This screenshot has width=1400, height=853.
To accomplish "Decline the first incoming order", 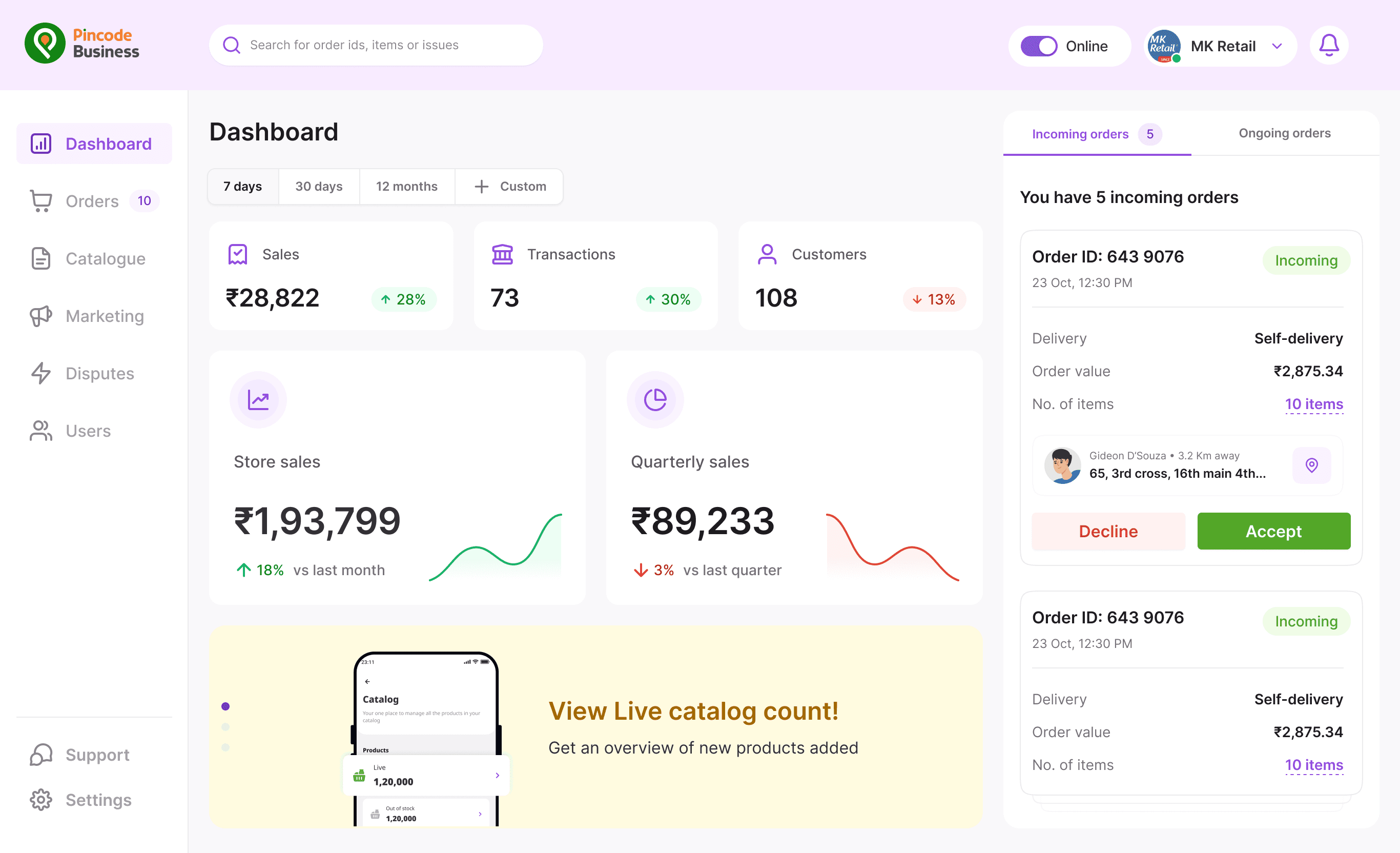I will (x=1108, y=532).
